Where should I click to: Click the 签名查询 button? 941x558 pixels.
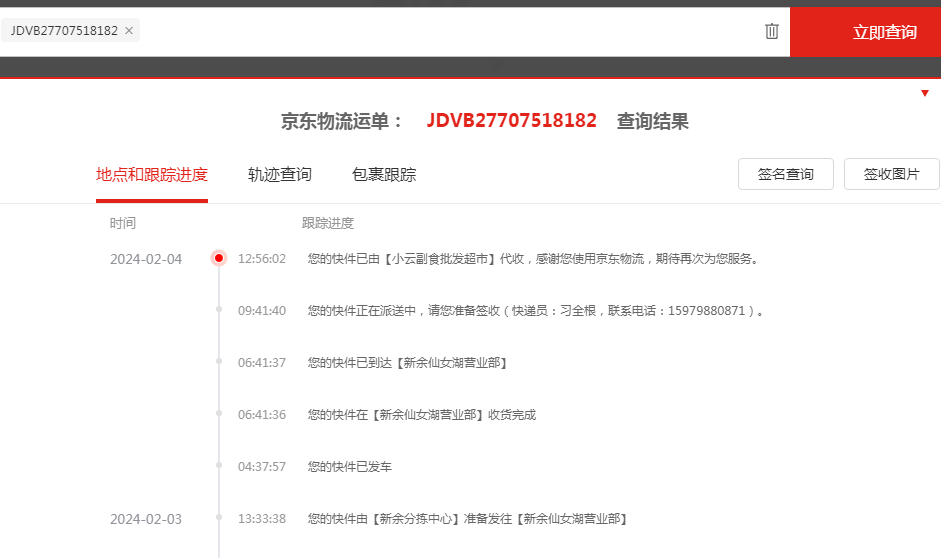pos(786,174)
